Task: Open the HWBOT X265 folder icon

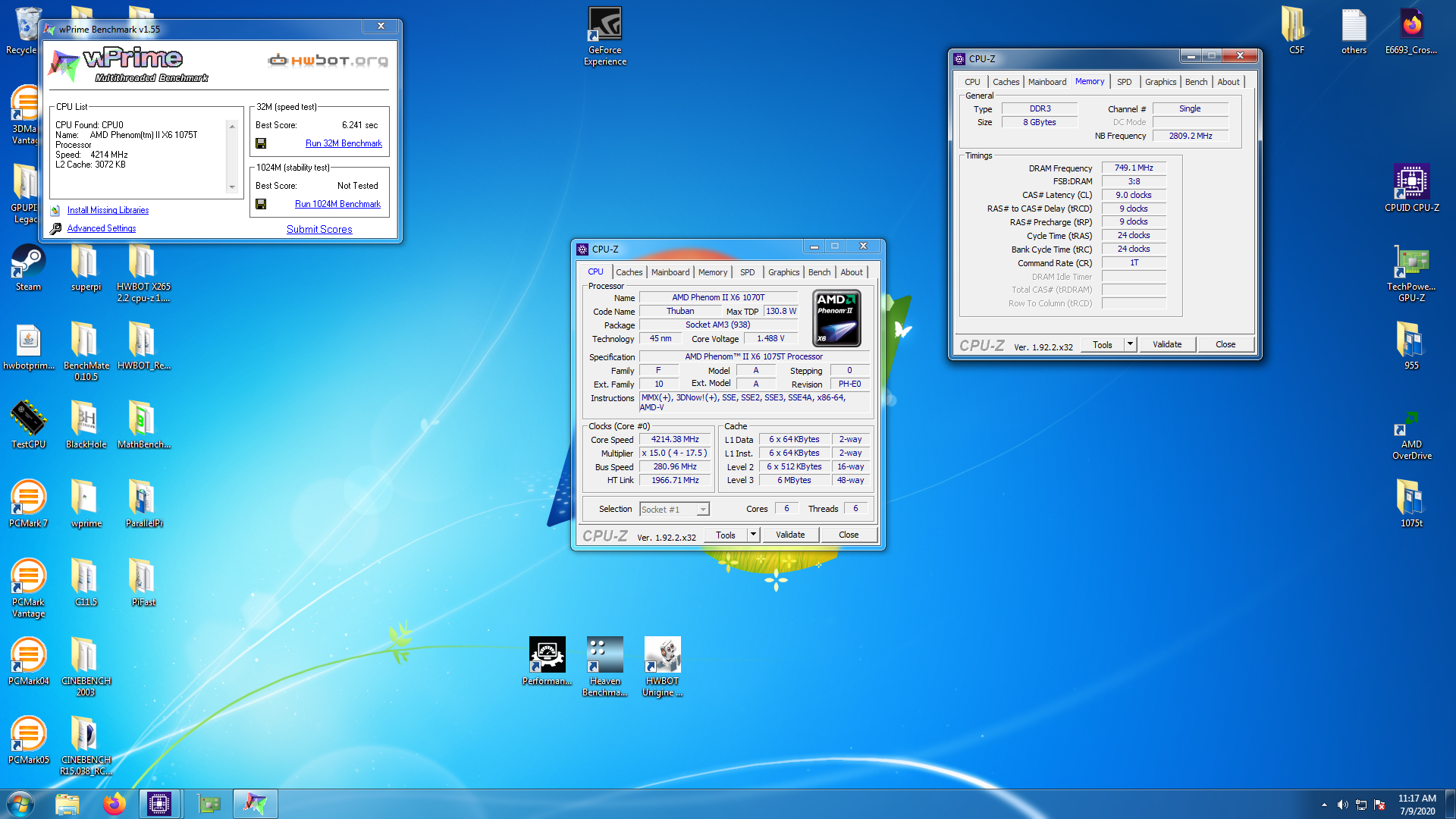Action: [x=143, y=273]
